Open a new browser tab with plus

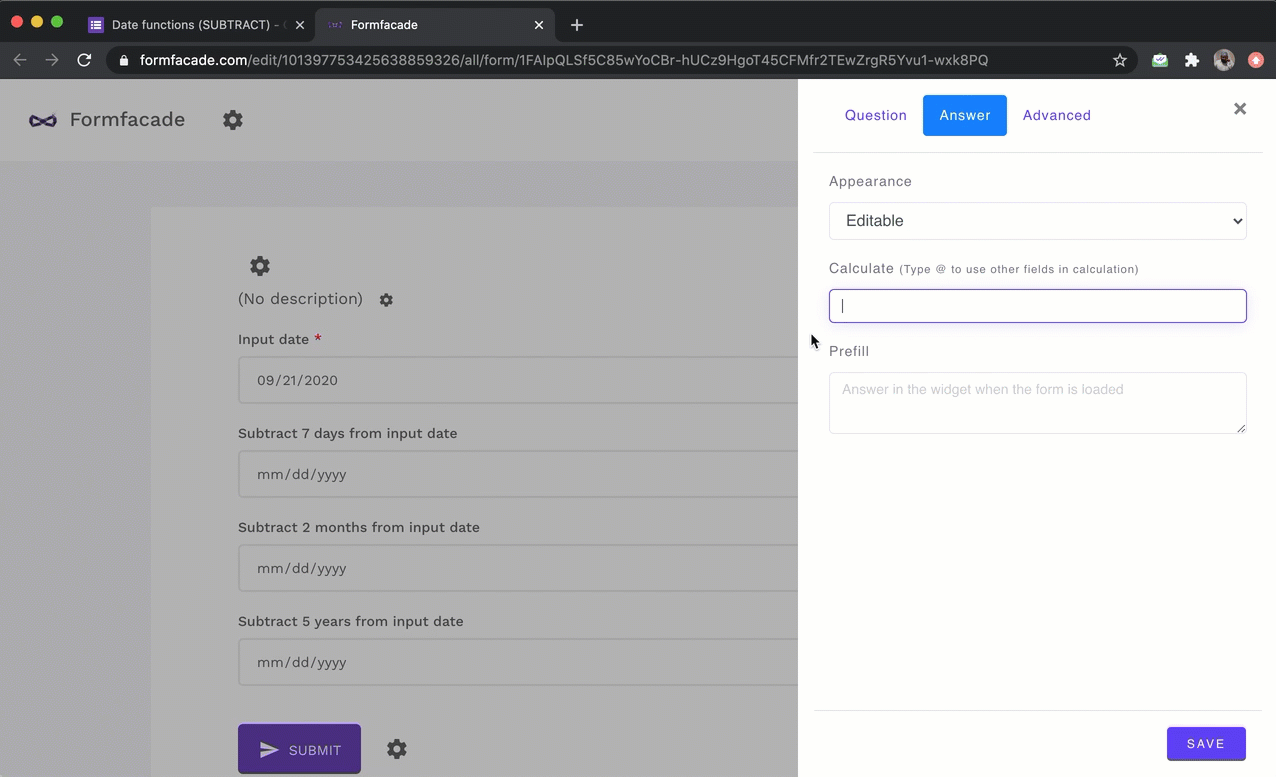click(577, 25)
